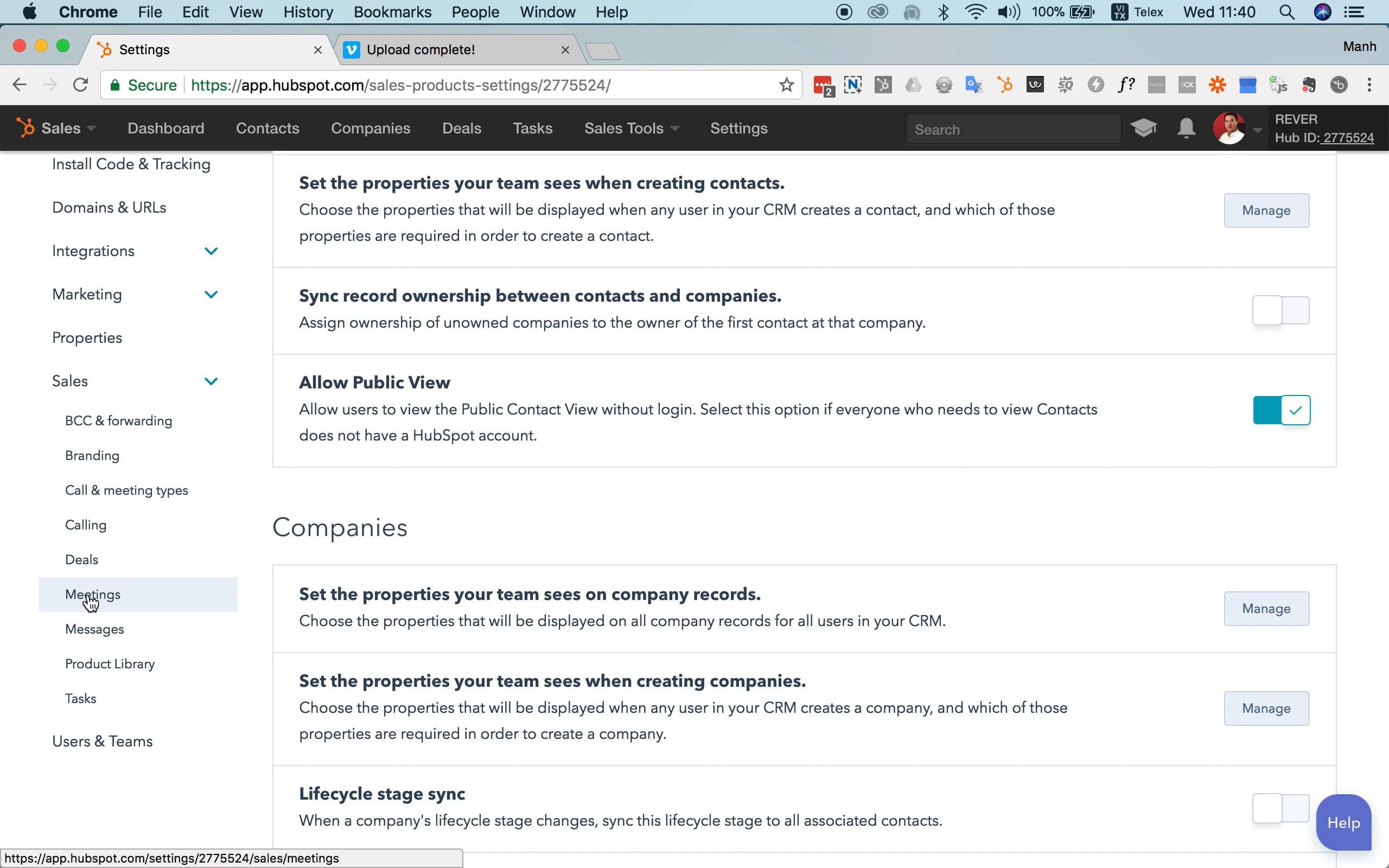Viewport: 1389px width, 868px height.
Task: Go to Dashboard in the navbar
Action: pos(165,128)
